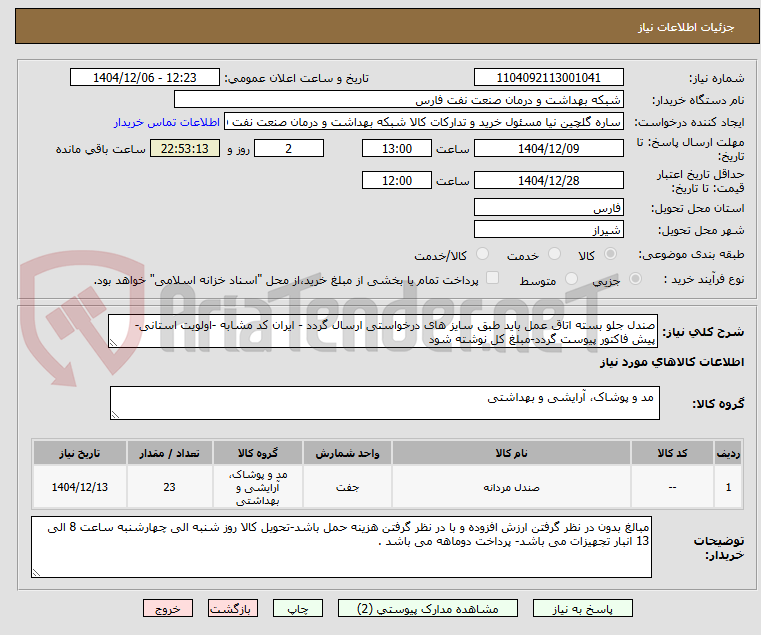
Task: Click the general description text area
Action: coord(382,331)
